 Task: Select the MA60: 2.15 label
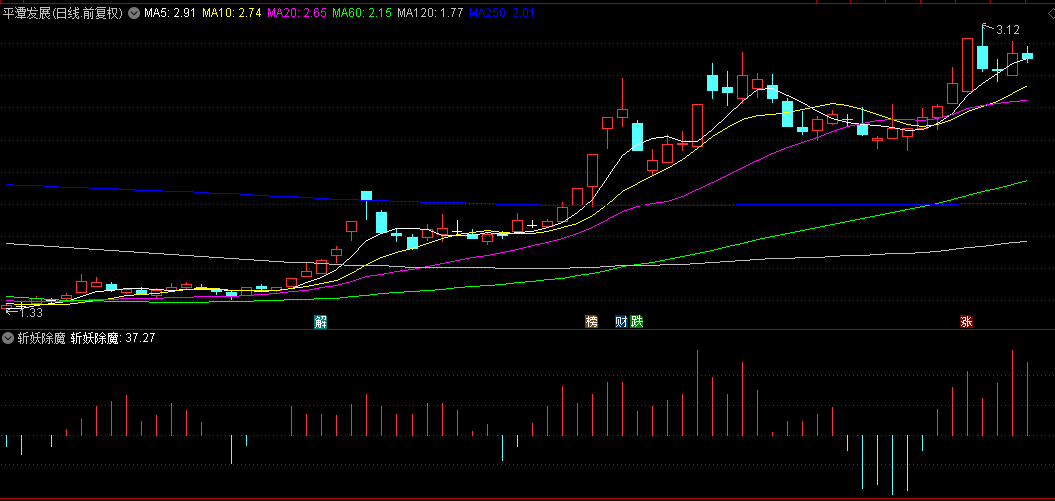[362, 13]
